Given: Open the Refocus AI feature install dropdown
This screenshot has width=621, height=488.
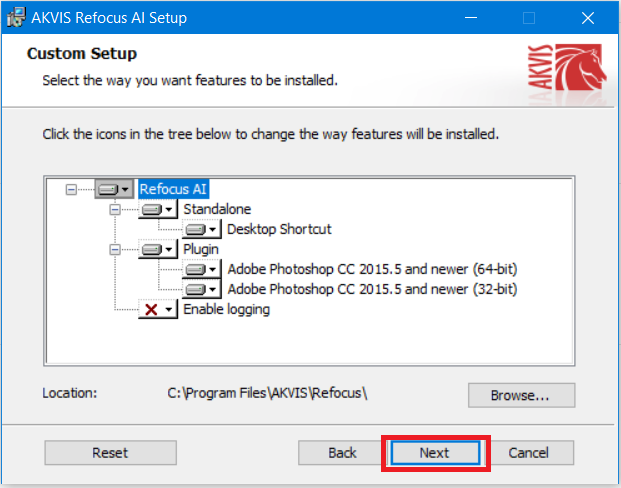Looking at the screenshot, I should (x=114, y=189).
